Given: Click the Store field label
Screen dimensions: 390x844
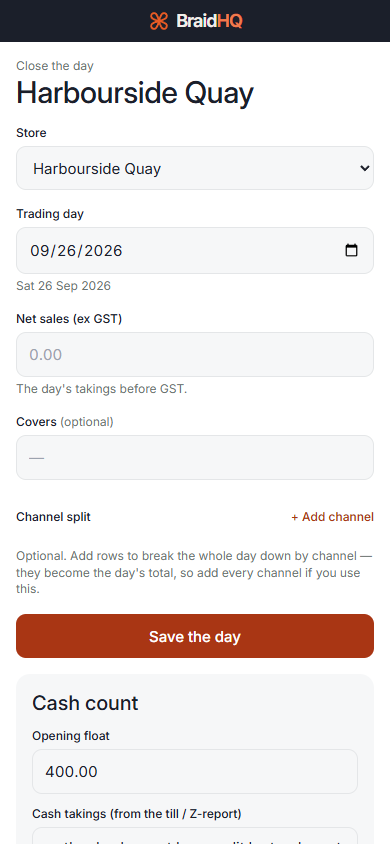Looking at the screenshot, I should tap(31, 132).
